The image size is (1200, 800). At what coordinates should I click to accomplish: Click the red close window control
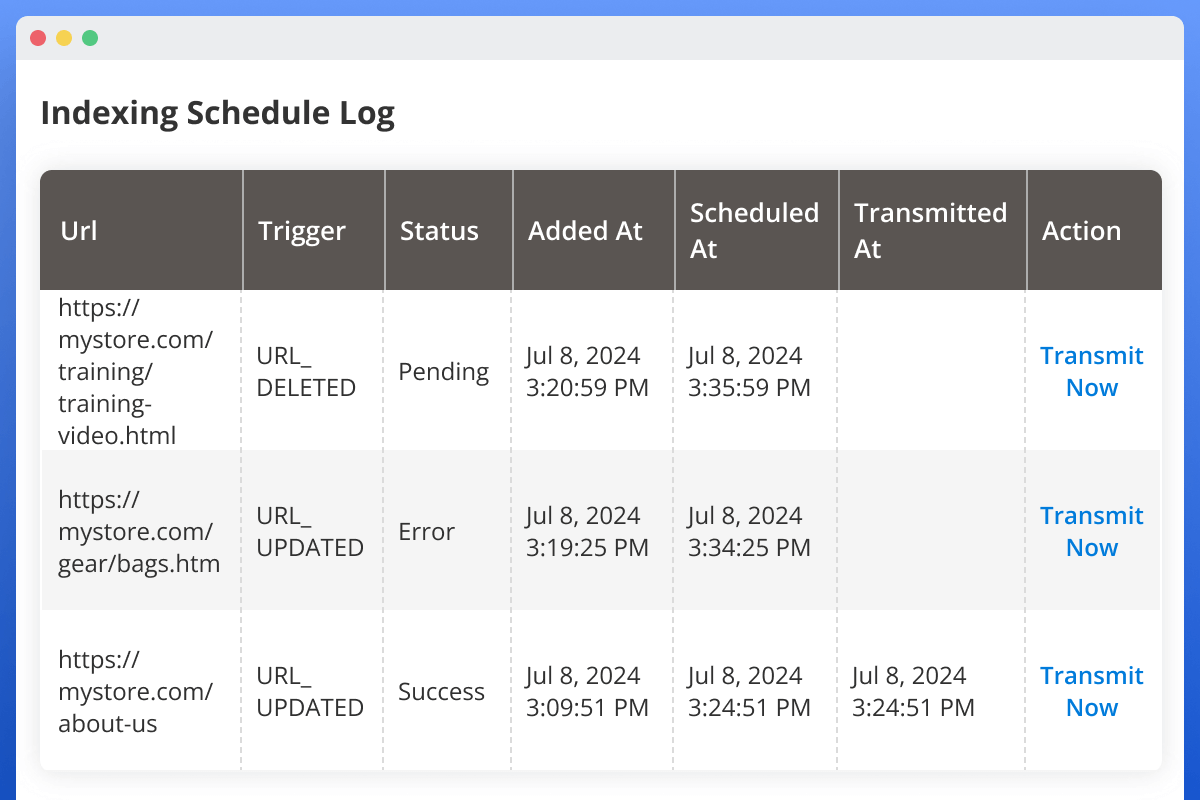(37, 37)
